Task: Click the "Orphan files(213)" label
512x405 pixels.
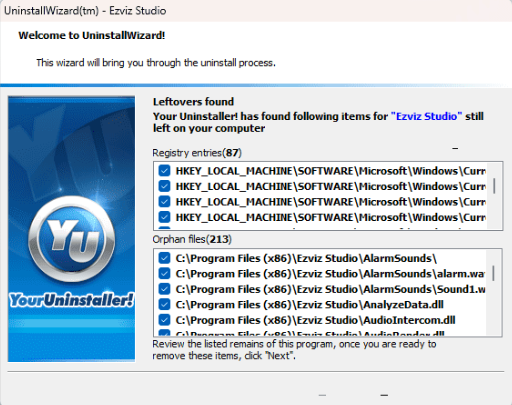Action: [x=192, y=239]
